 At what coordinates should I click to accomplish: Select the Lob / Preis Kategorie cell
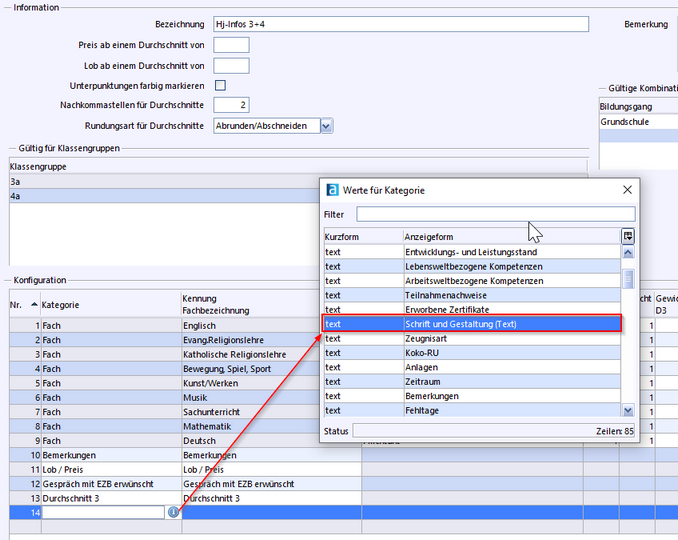[x=111, y=470]
